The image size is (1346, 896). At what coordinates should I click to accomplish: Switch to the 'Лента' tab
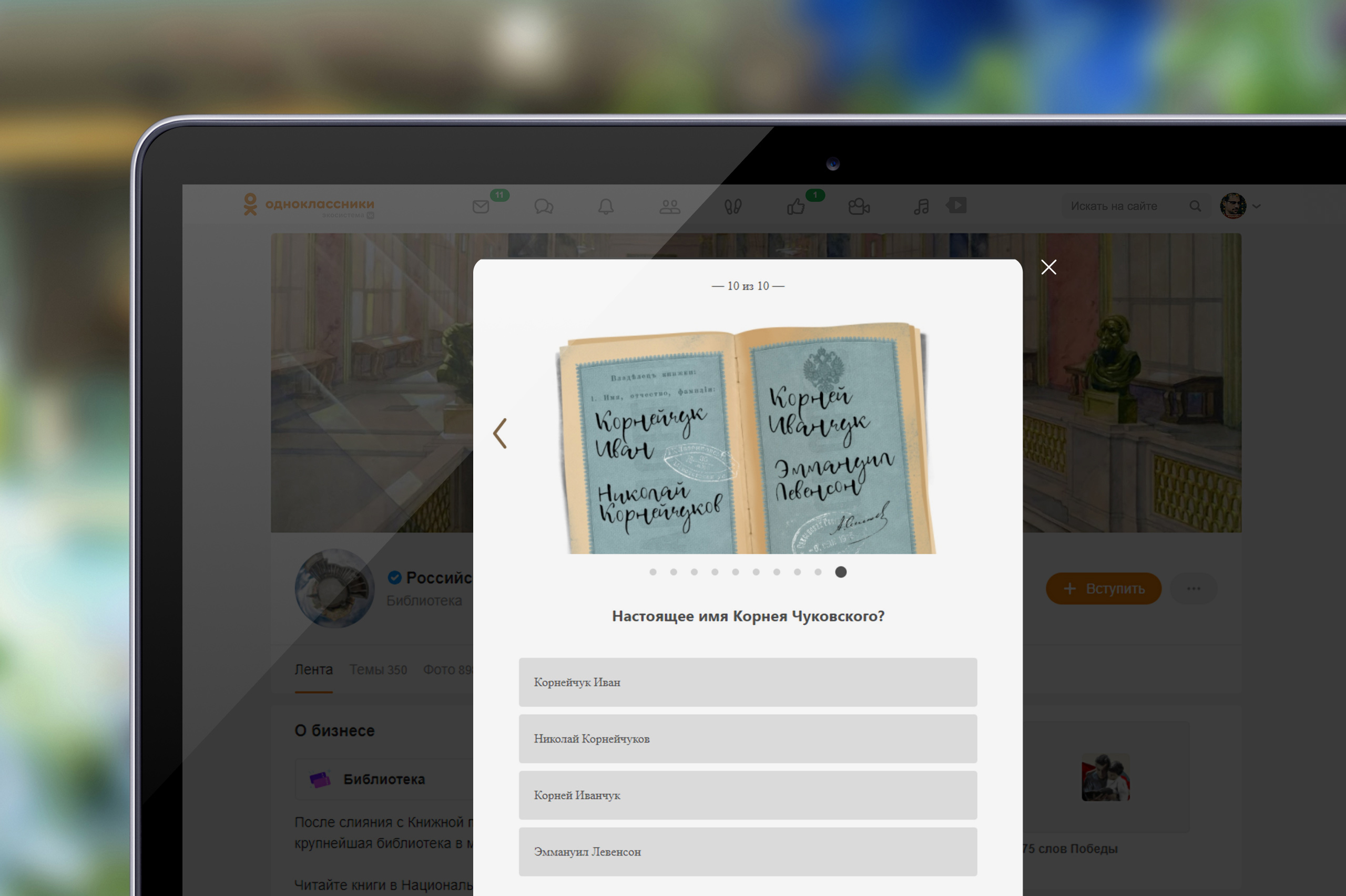point(313,670)
